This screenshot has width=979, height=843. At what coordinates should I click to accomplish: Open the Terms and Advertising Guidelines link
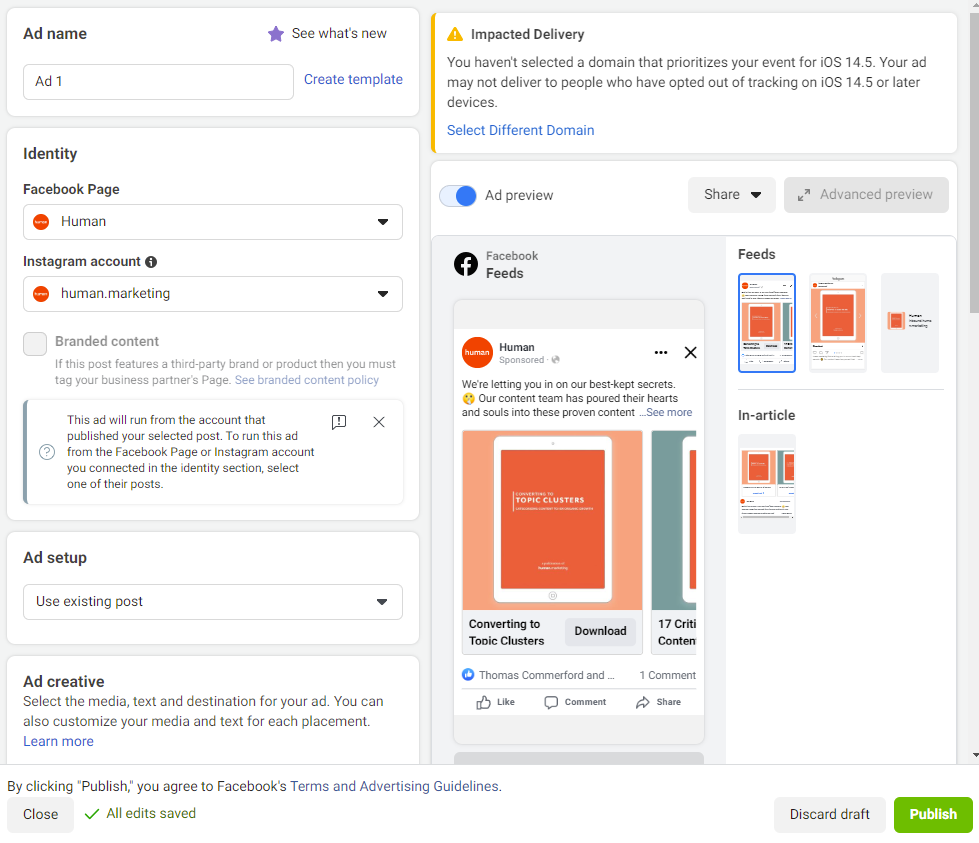tap(394, 786)
